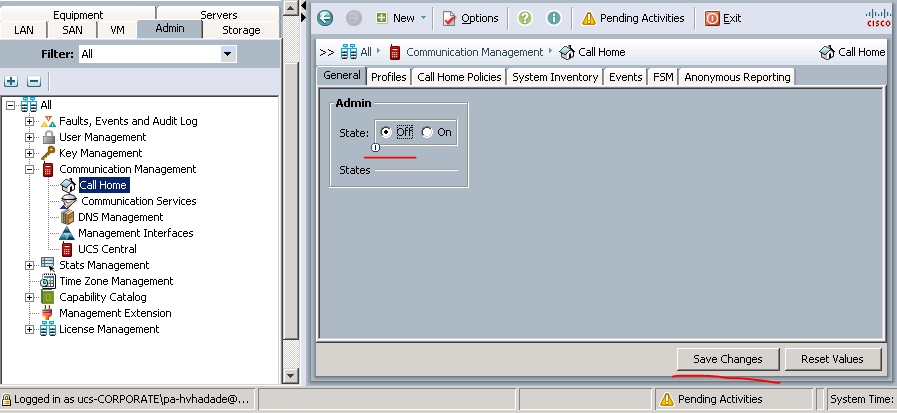Select UCS Central in the tree
Viewport: 897px width, 413px height.
(x=107, y=249)
